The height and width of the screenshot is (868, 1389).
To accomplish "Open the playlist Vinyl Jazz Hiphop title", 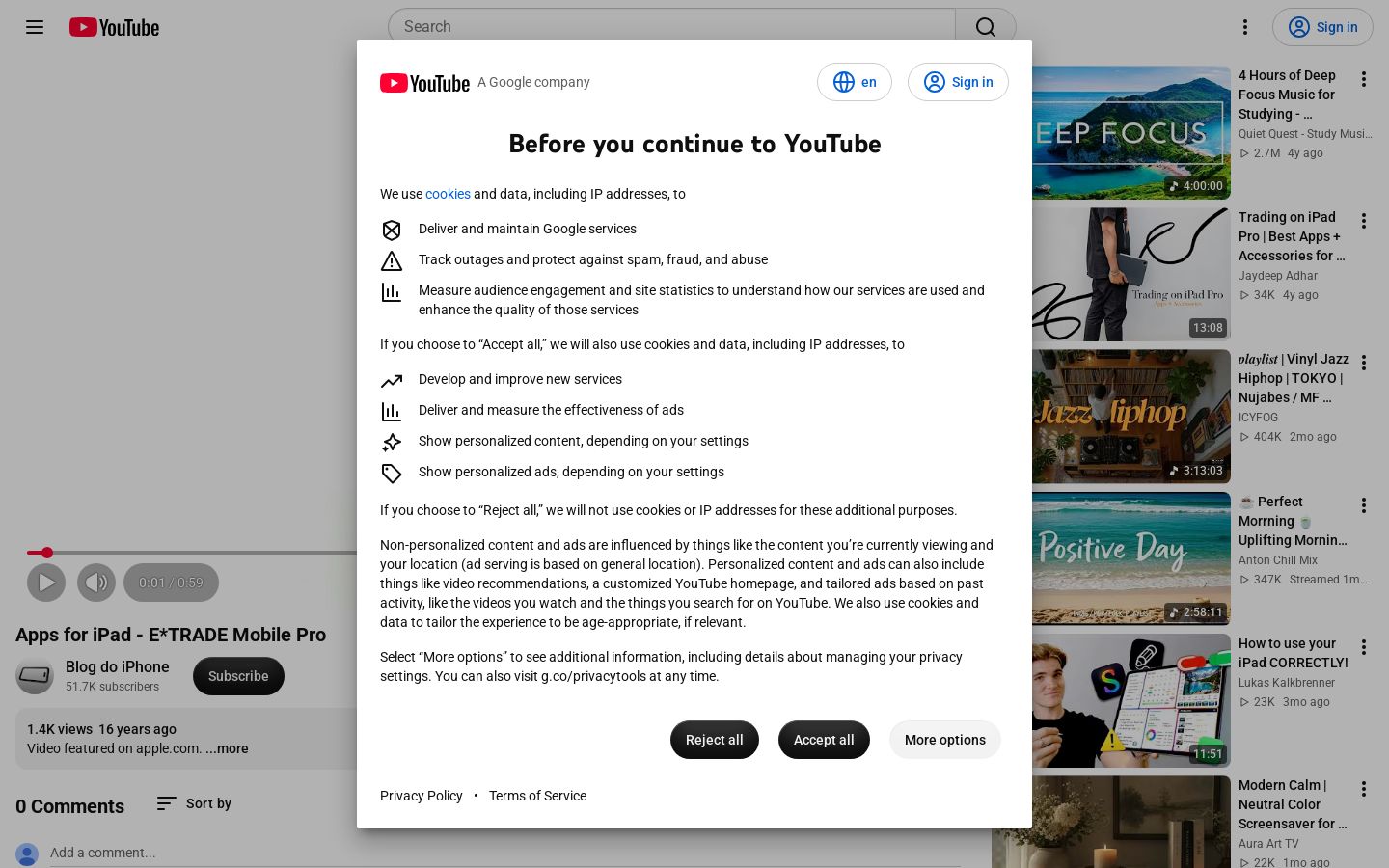I will pyautogui.click(x=1294, y=378).
